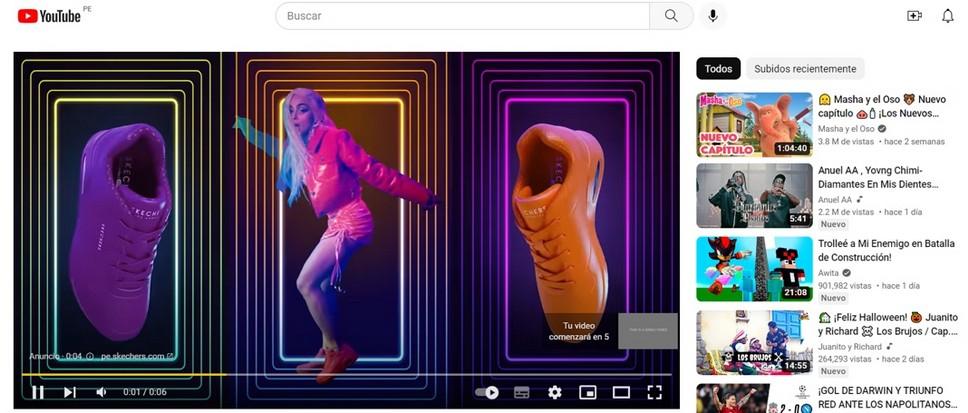Switch to theater mode

coord(621,392)
